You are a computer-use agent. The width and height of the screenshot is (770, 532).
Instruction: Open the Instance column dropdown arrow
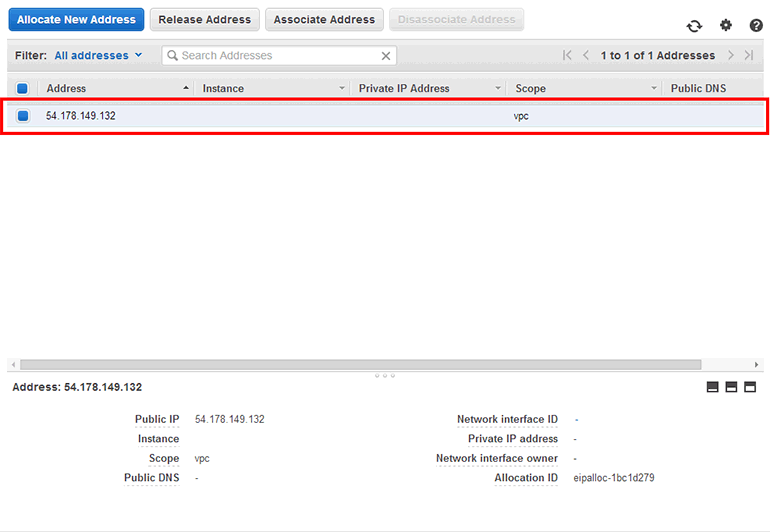[x=342, y=89]
